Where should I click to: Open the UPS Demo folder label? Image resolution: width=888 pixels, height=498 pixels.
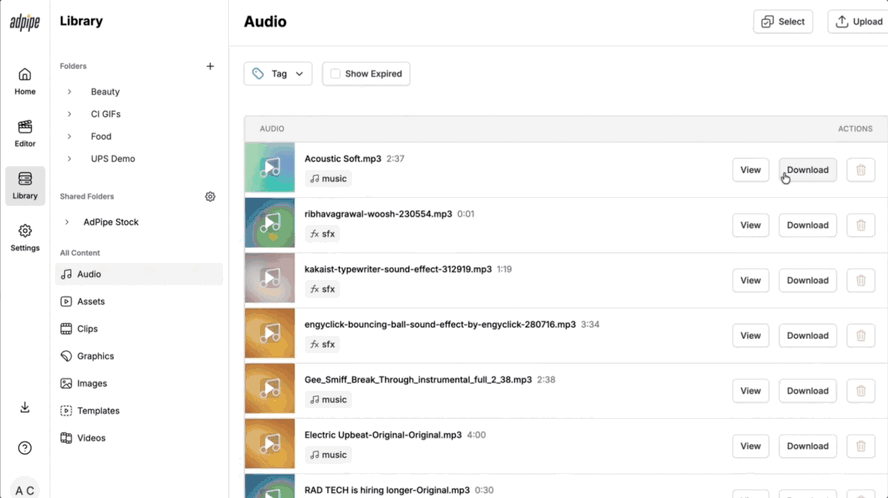113,159
